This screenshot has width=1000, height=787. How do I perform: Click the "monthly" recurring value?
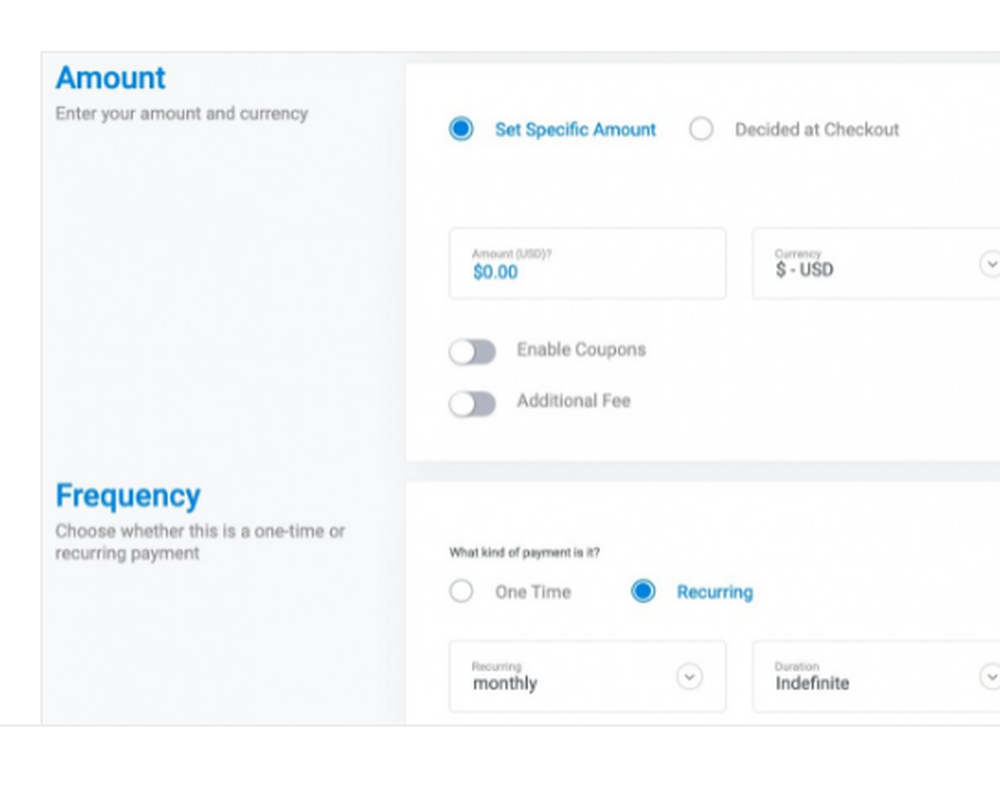pos(504,683)
